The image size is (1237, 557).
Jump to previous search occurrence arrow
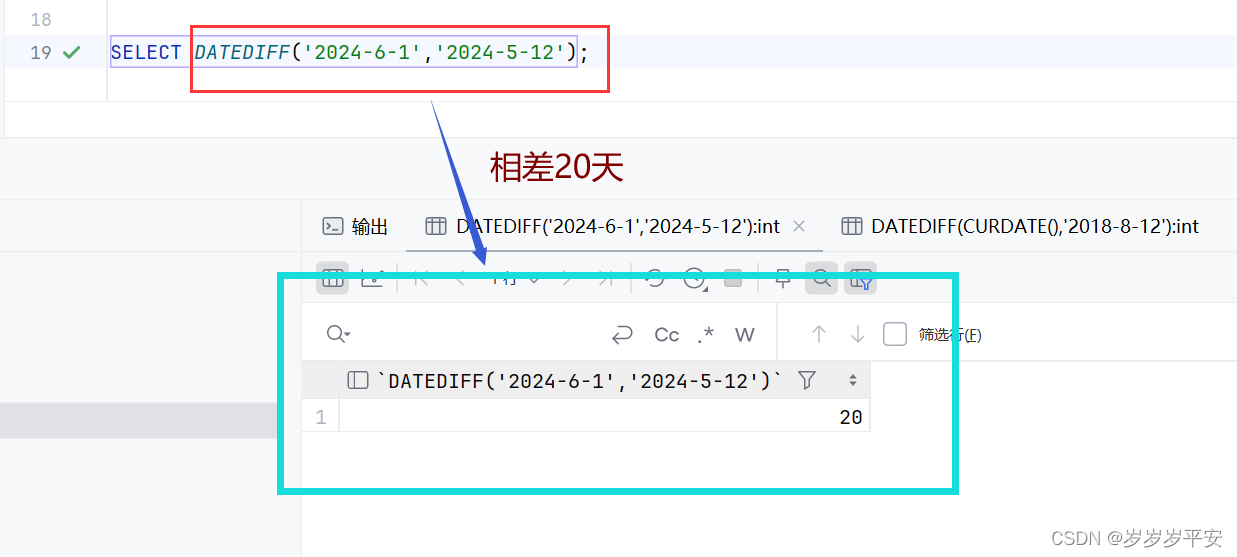point(819,334)
